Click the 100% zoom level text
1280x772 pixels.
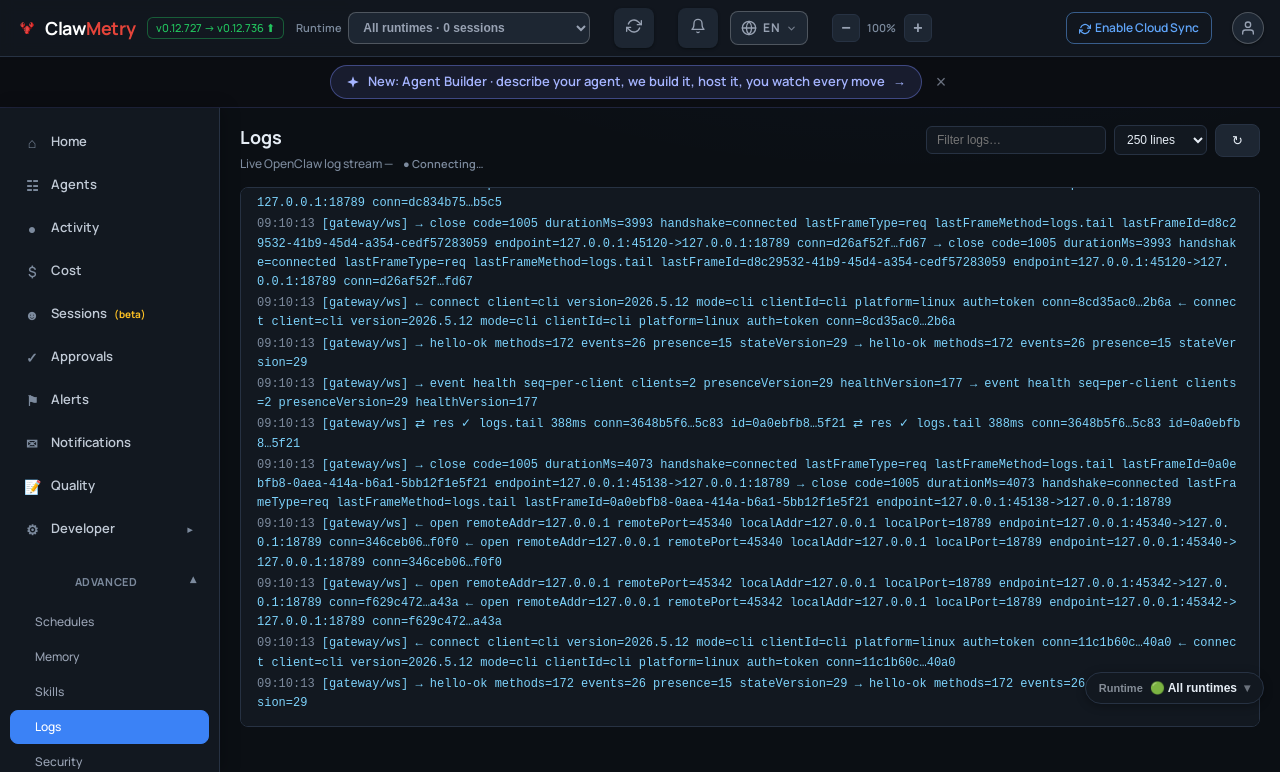[x=881, y=28]
